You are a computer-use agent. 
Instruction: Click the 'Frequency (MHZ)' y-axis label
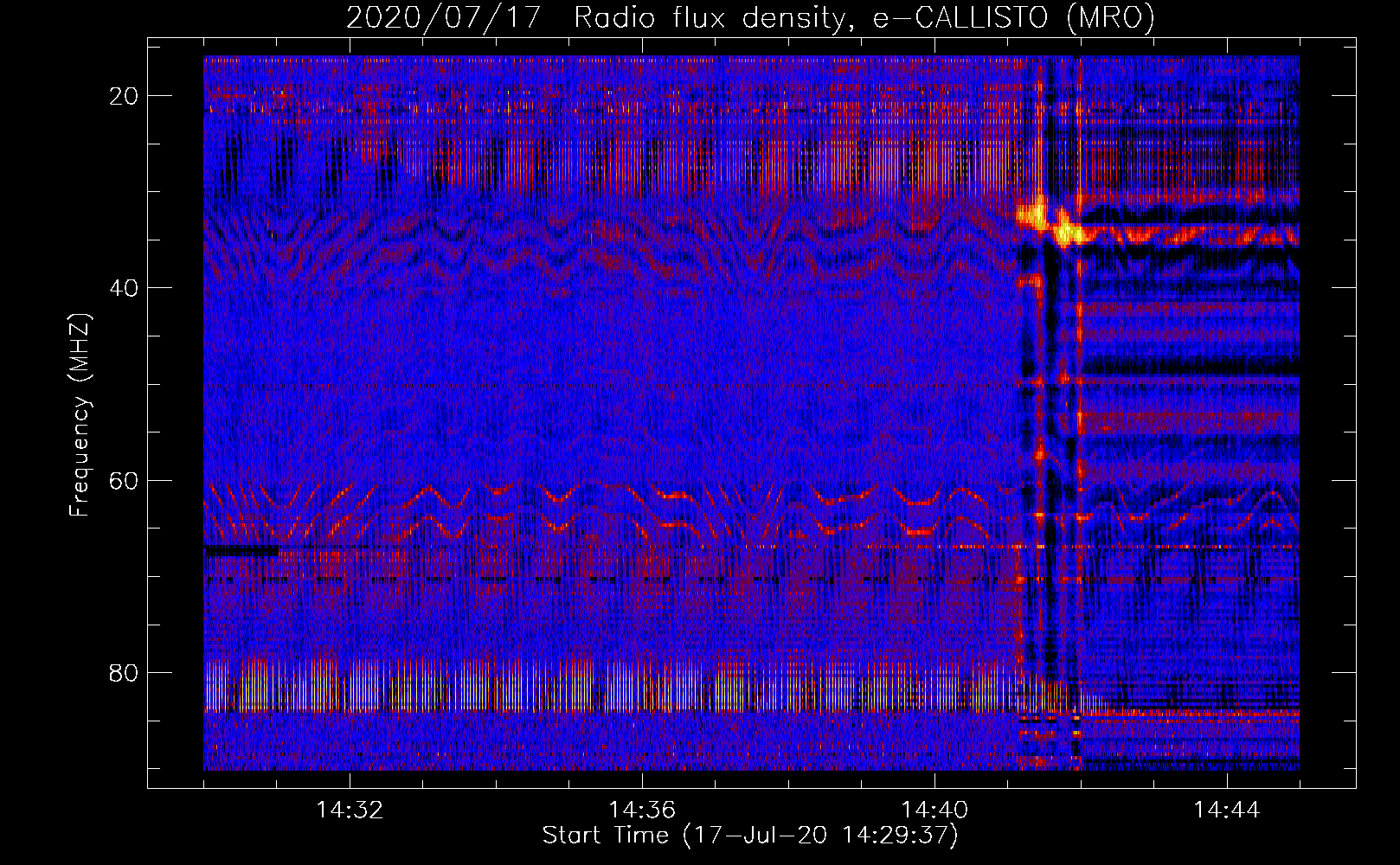[80, 415]
